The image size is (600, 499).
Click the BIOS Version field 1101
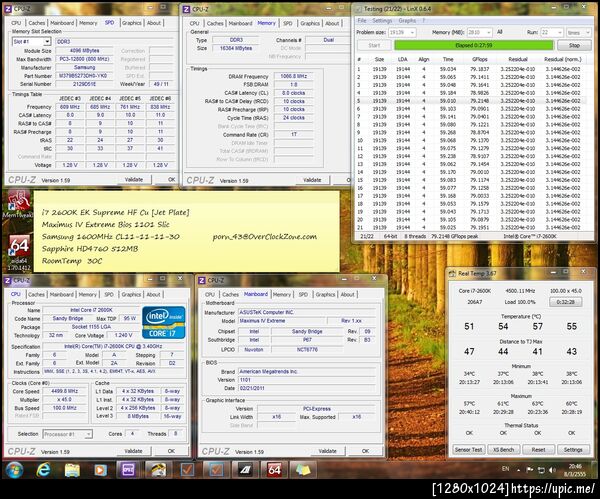307,380
